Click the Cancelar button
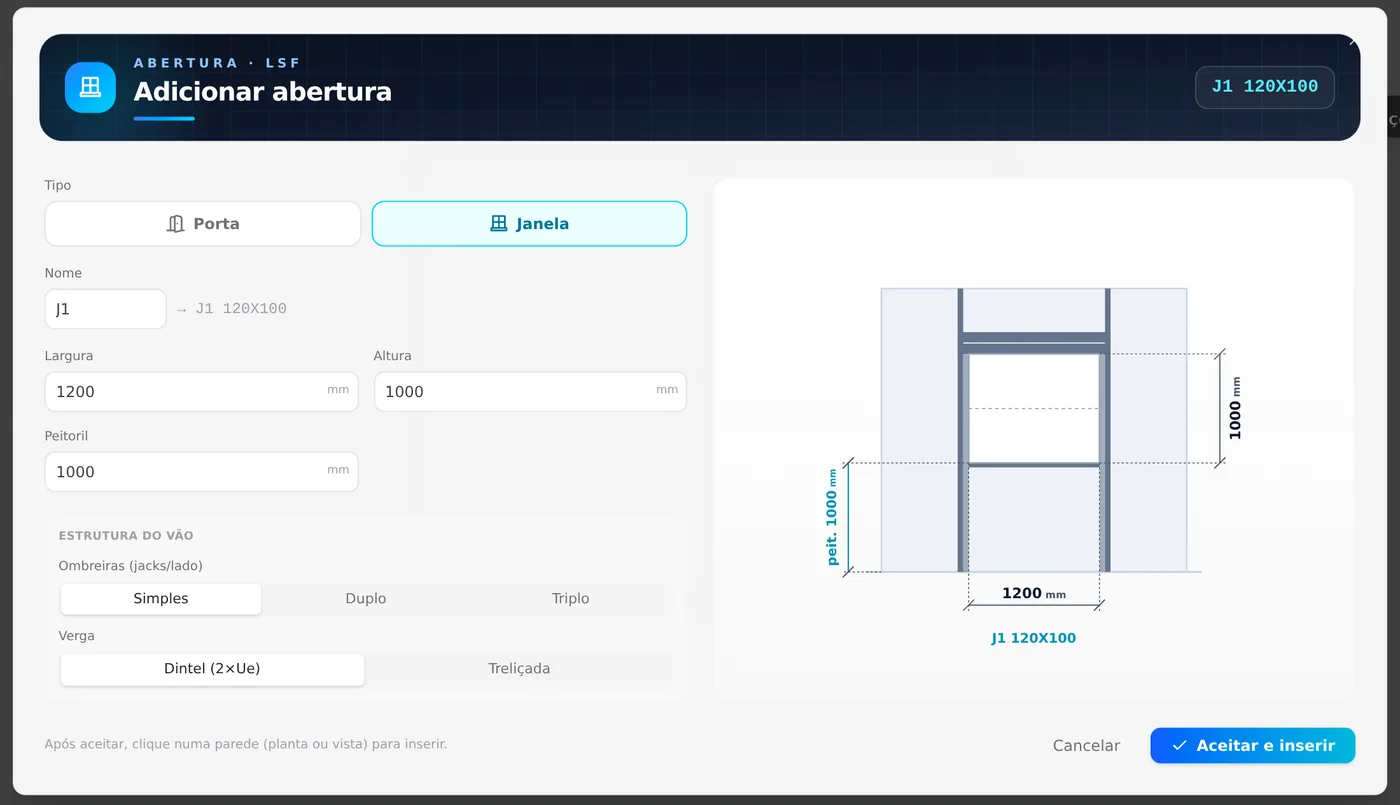Viewport: 1400px width, 805px height. [1086, 745]
